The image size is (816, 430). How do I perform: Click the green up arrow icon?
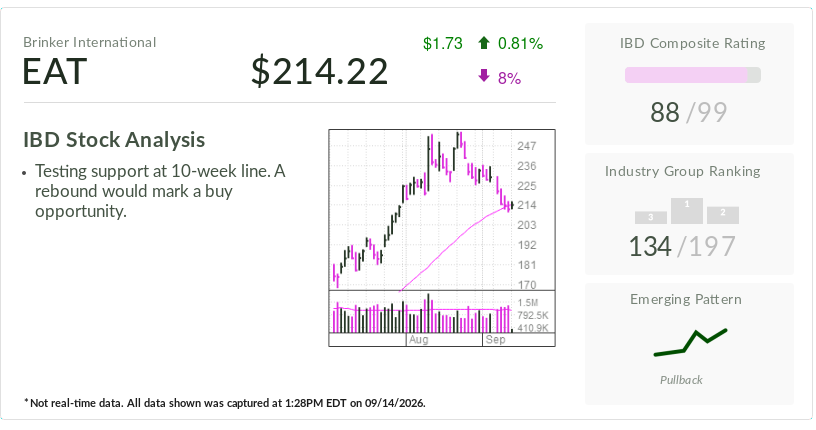point(483,43)
